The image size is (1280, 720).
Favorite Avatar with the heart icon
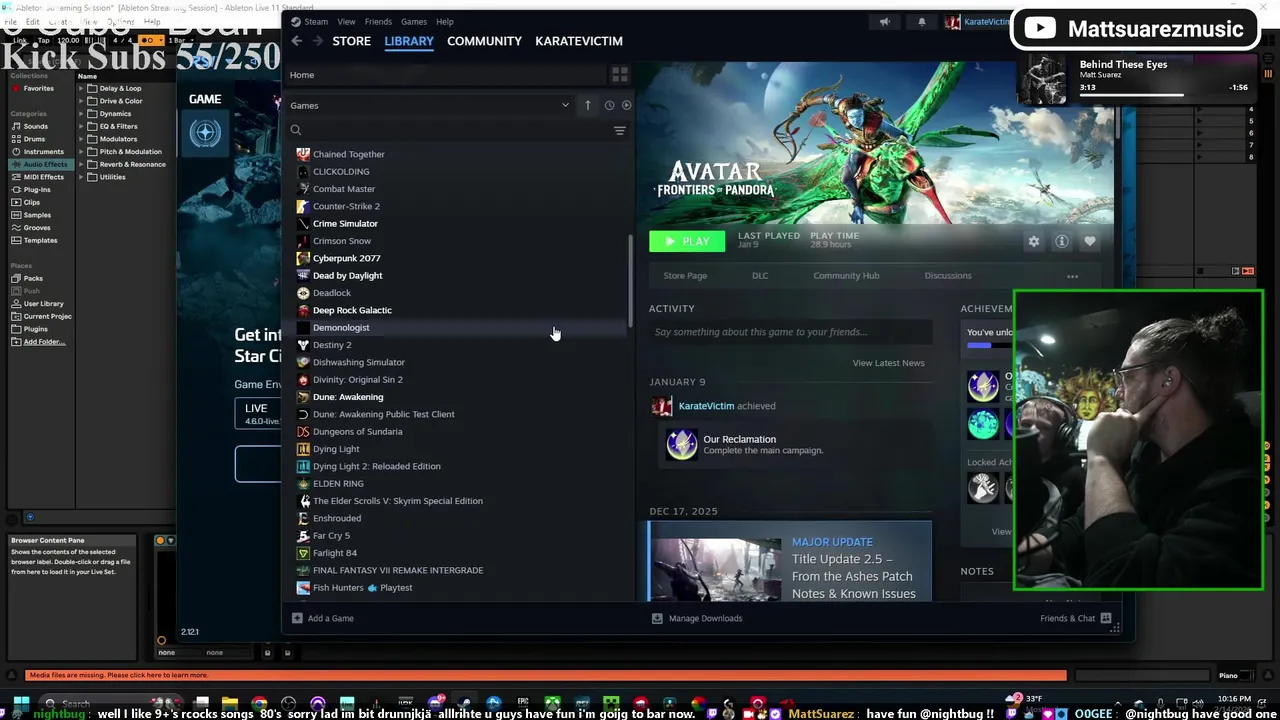pyautogui.click(x=1090, y=241)
